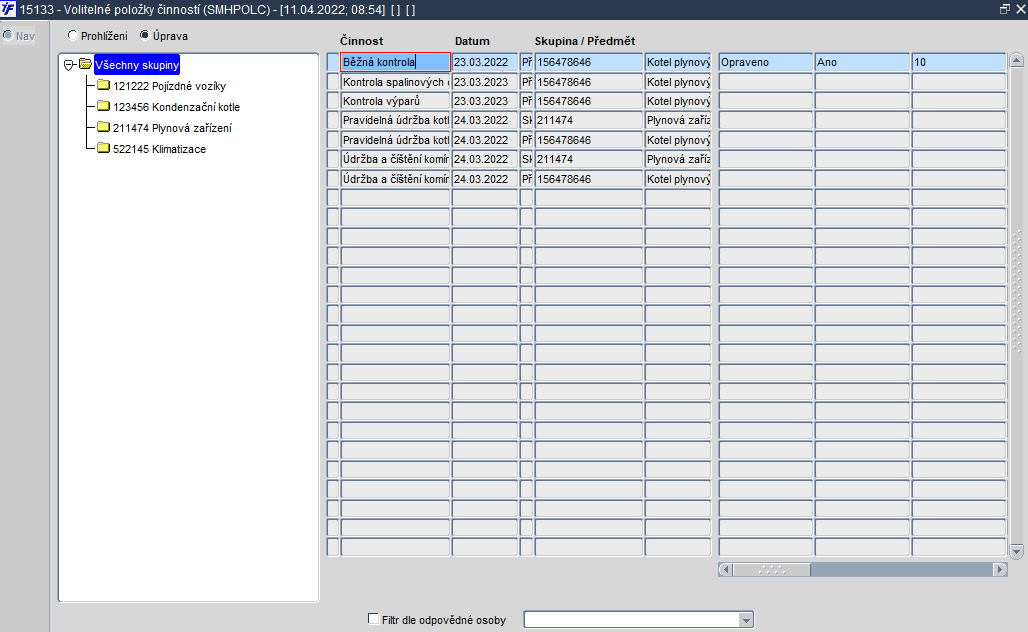Viewport: 1028px width, 632px height.
Task: Click the restore window icon in title bar
Action: [x=1004, y=9]
